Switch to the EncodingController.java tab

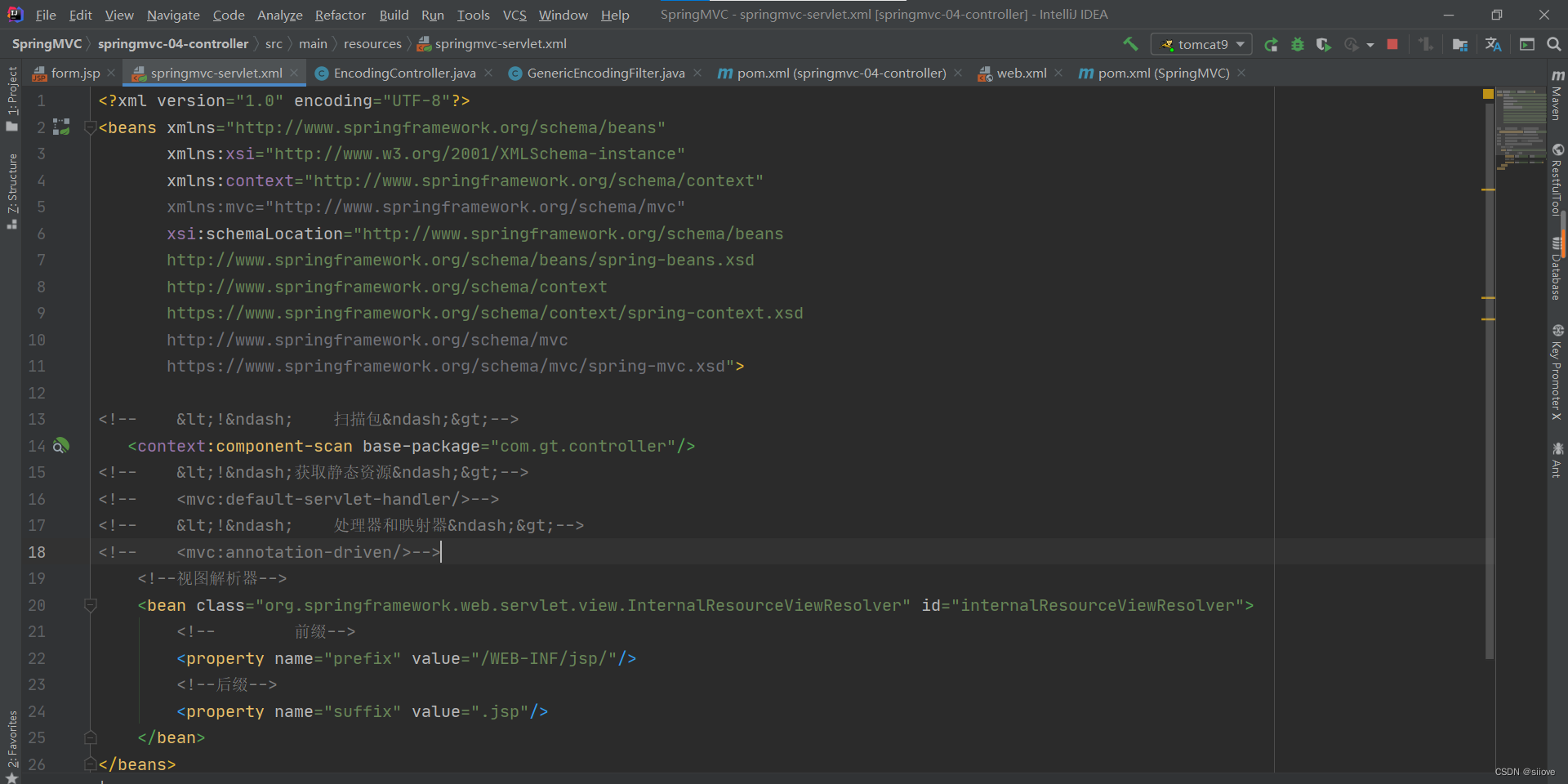(x=400, y=73)
